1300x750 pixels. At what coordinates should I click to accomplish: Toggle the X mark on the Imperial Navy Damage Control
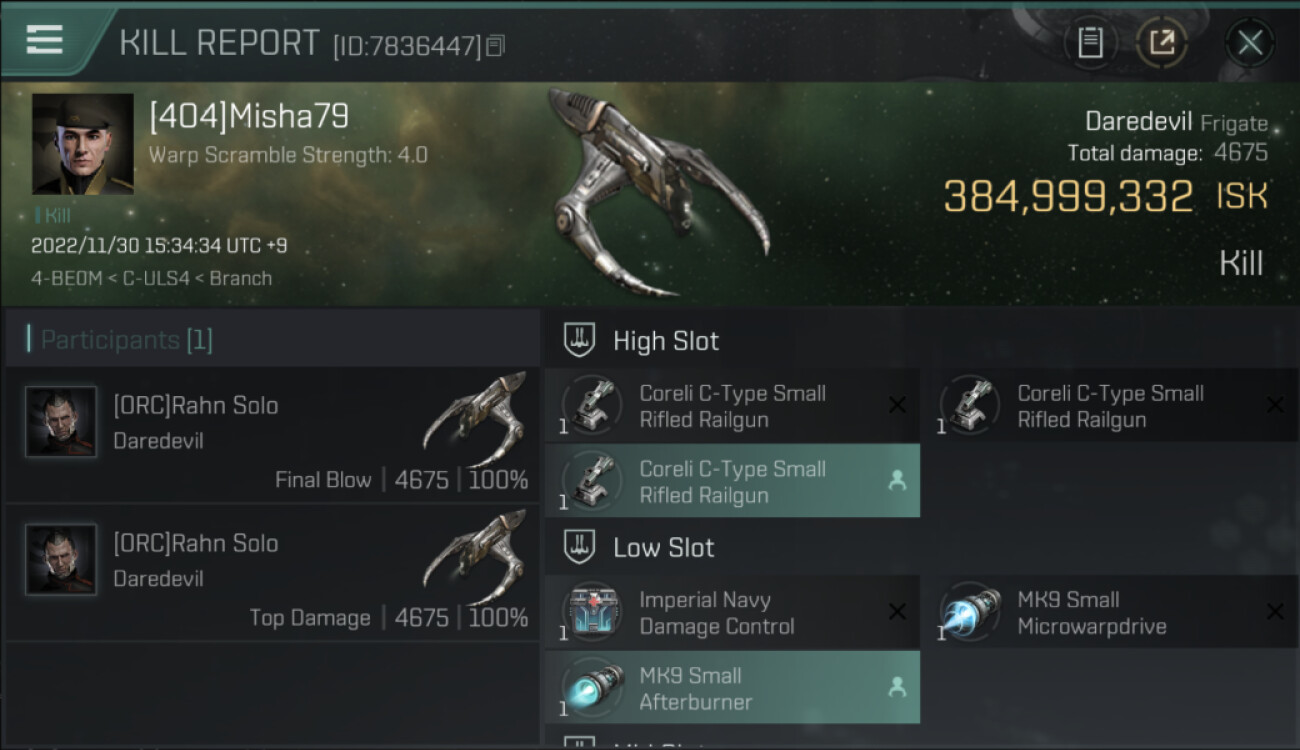pyautogui.click(x=897, y=612)
